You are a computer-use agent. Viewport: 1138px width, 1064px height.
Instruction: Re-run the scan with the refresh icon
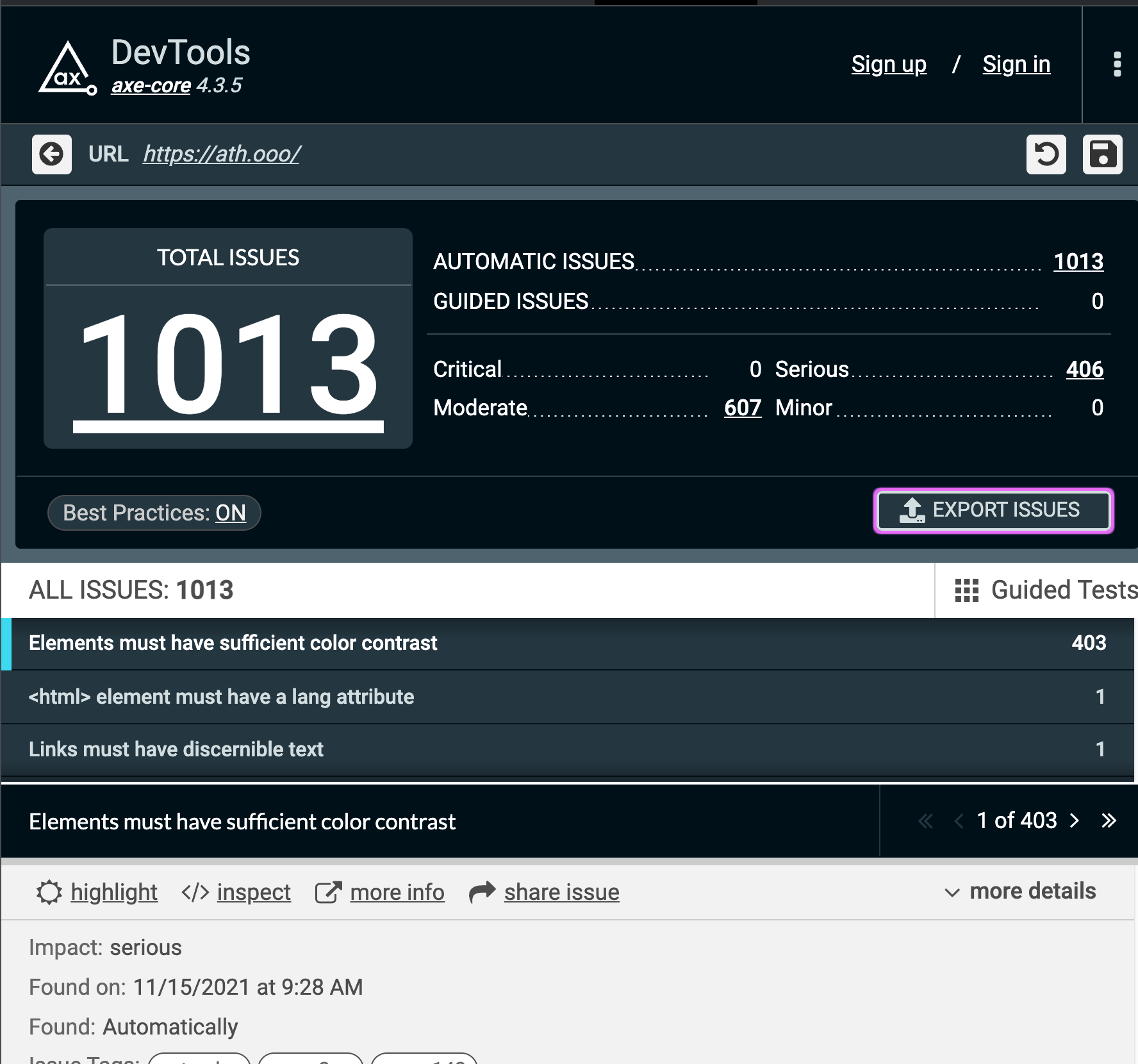(x=1046, y=154)
